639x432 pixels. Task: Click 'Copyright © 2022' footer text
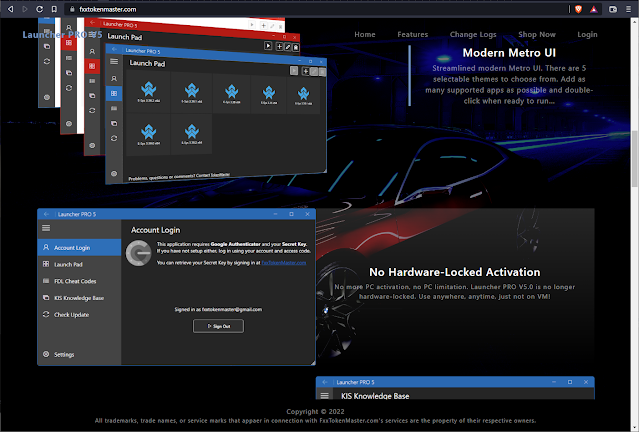coord(315,412)
